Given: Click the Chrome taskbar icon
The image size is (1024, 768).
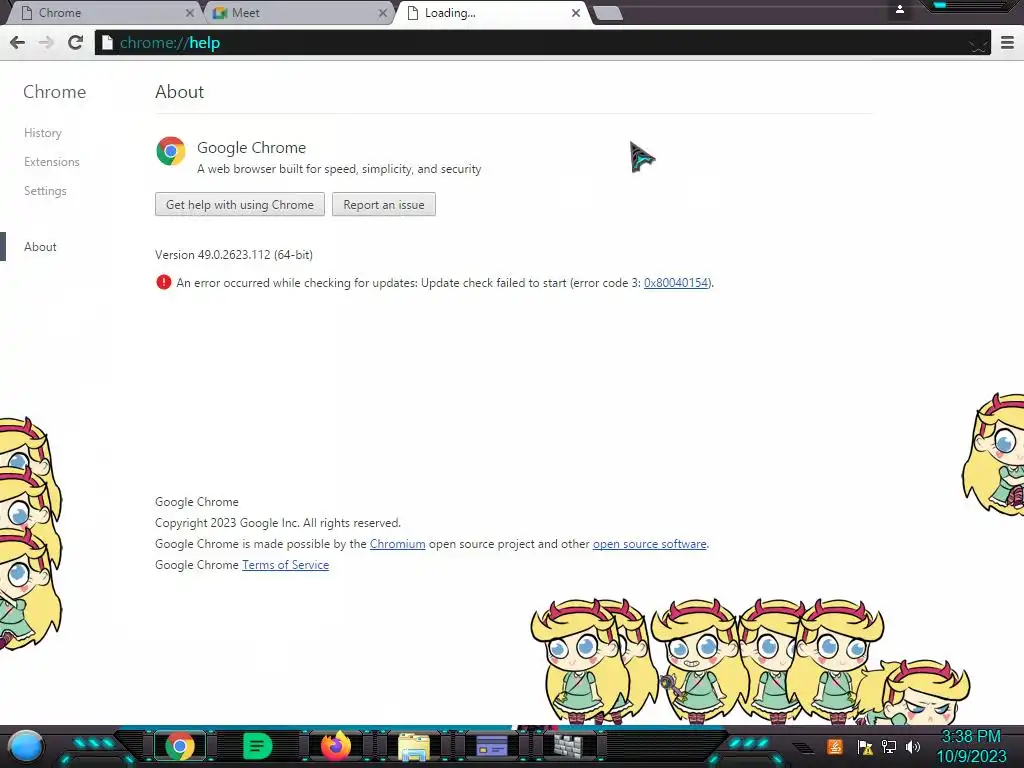Looking at the screenshot, I should [180, 746].
